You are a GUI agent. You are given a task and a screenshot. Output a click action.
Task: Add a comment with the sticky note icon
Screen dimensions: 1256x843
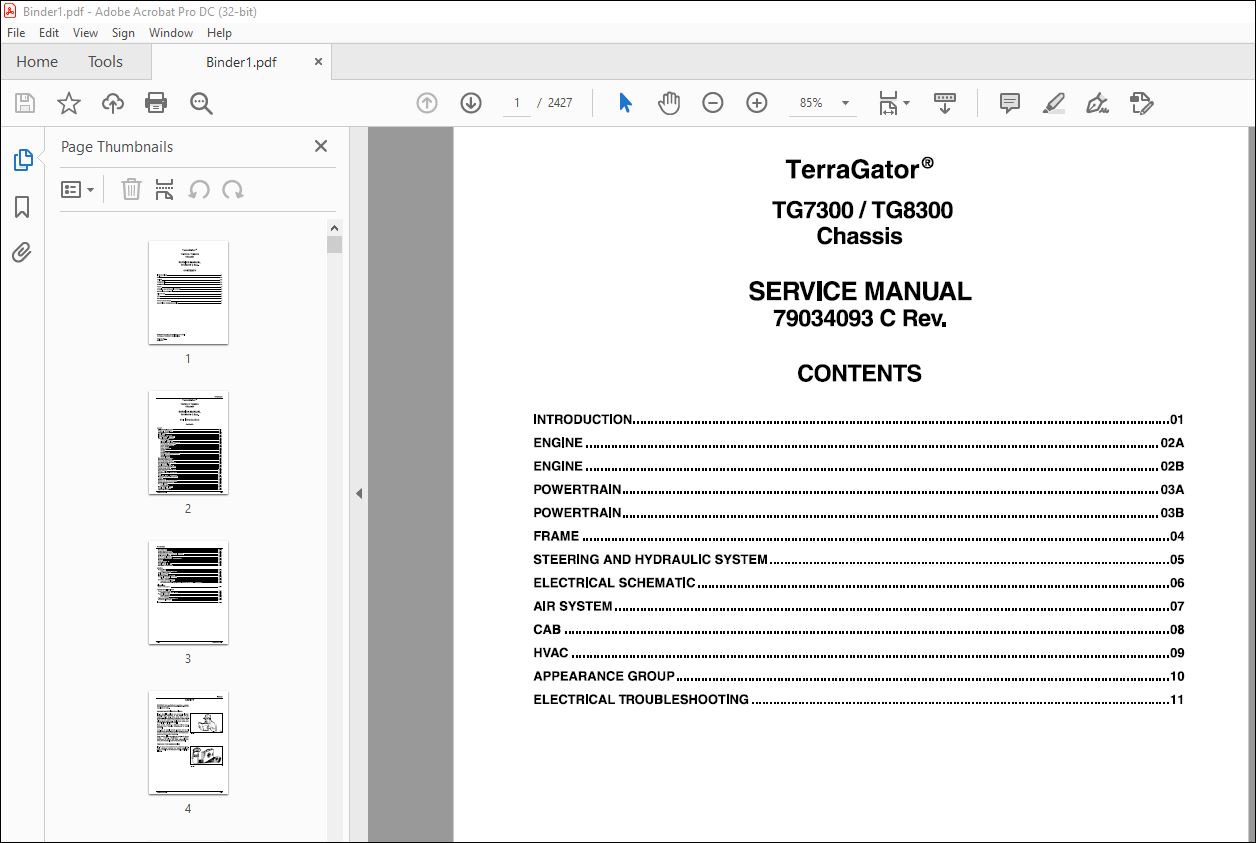point(1010,103)
